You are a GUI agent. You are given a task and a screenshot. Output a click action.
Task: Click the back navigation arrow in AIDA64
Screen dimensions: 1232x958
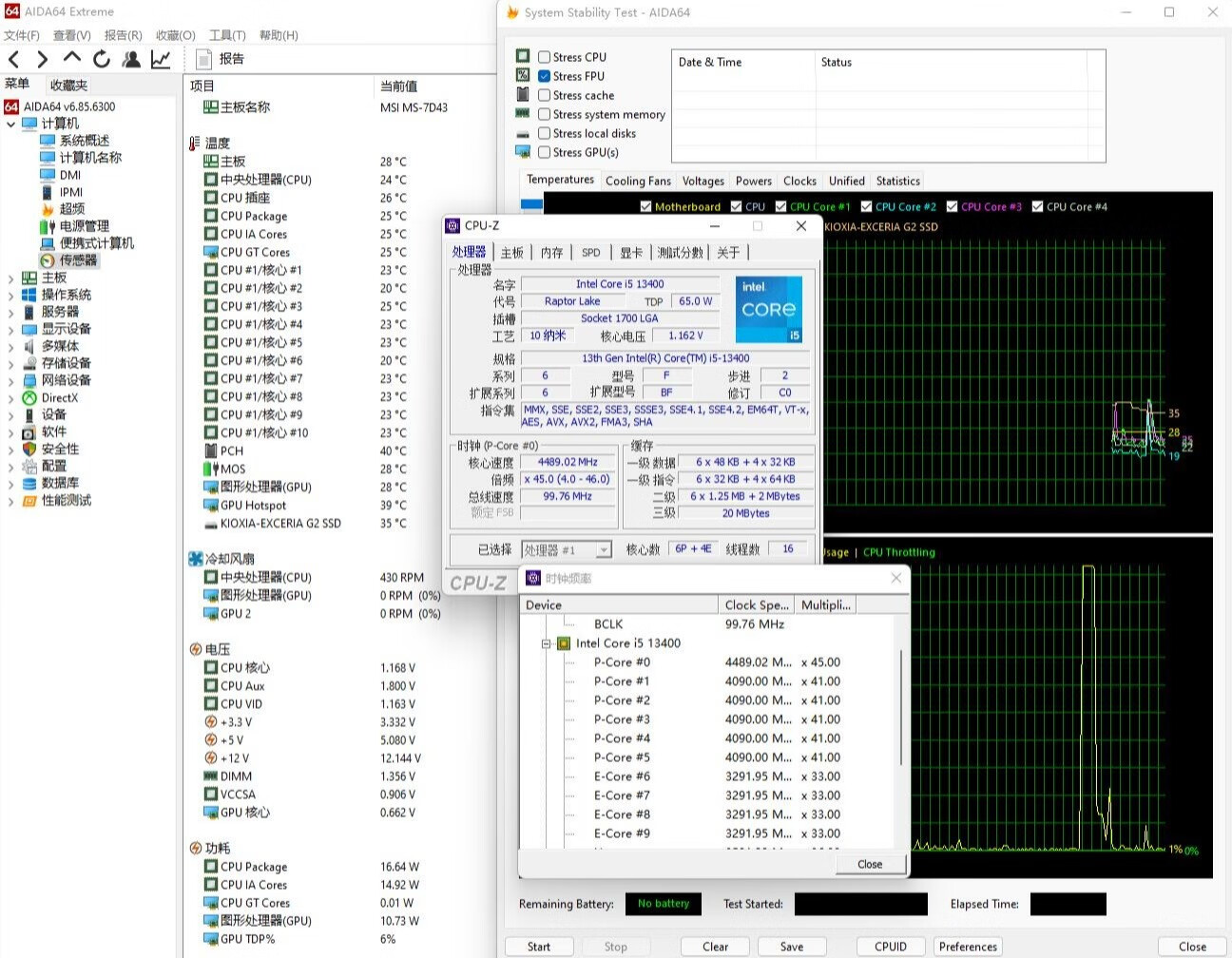tap(14, 60)
